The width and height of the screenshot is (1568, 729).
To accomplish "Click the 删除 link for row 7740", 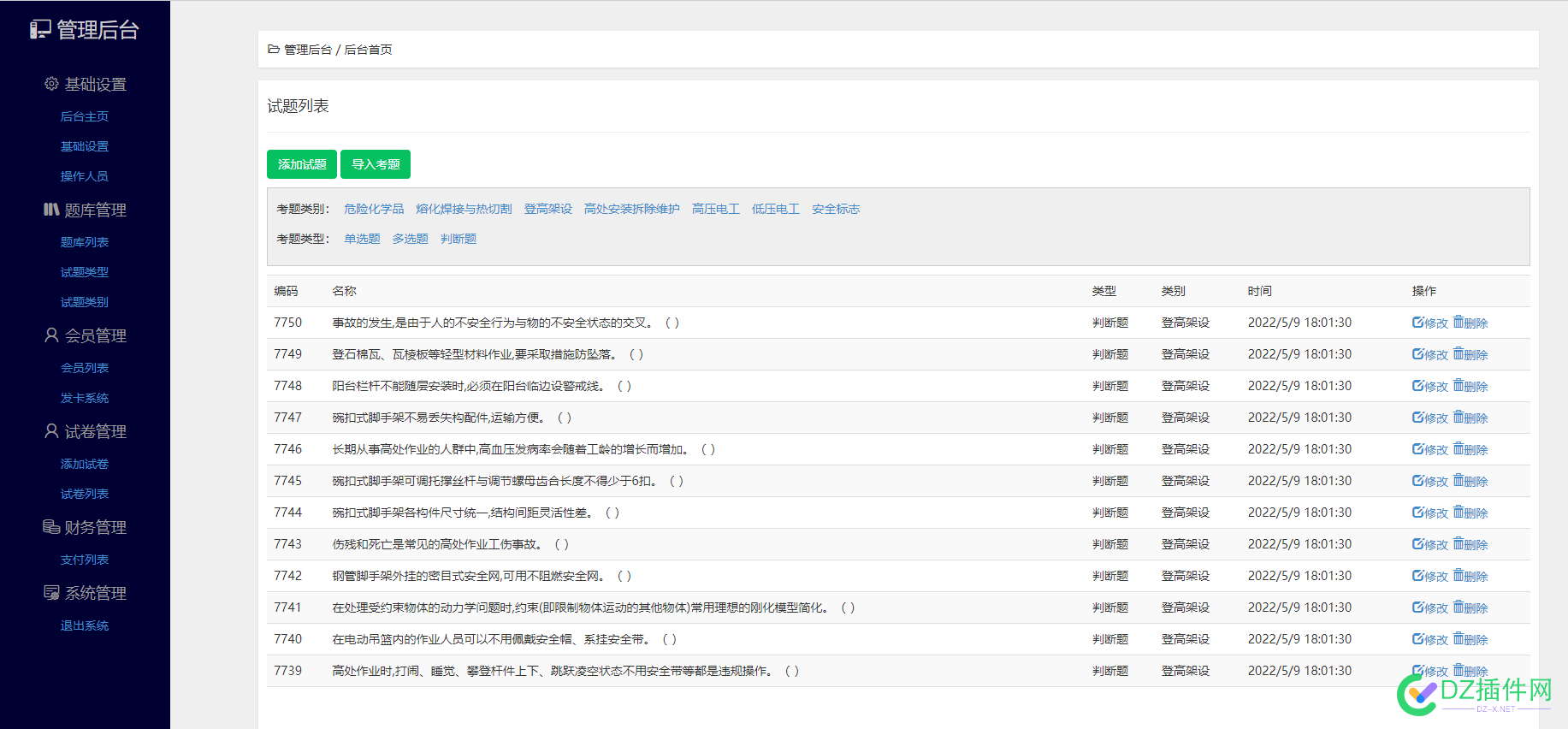I will click(x=1476, y=639).
